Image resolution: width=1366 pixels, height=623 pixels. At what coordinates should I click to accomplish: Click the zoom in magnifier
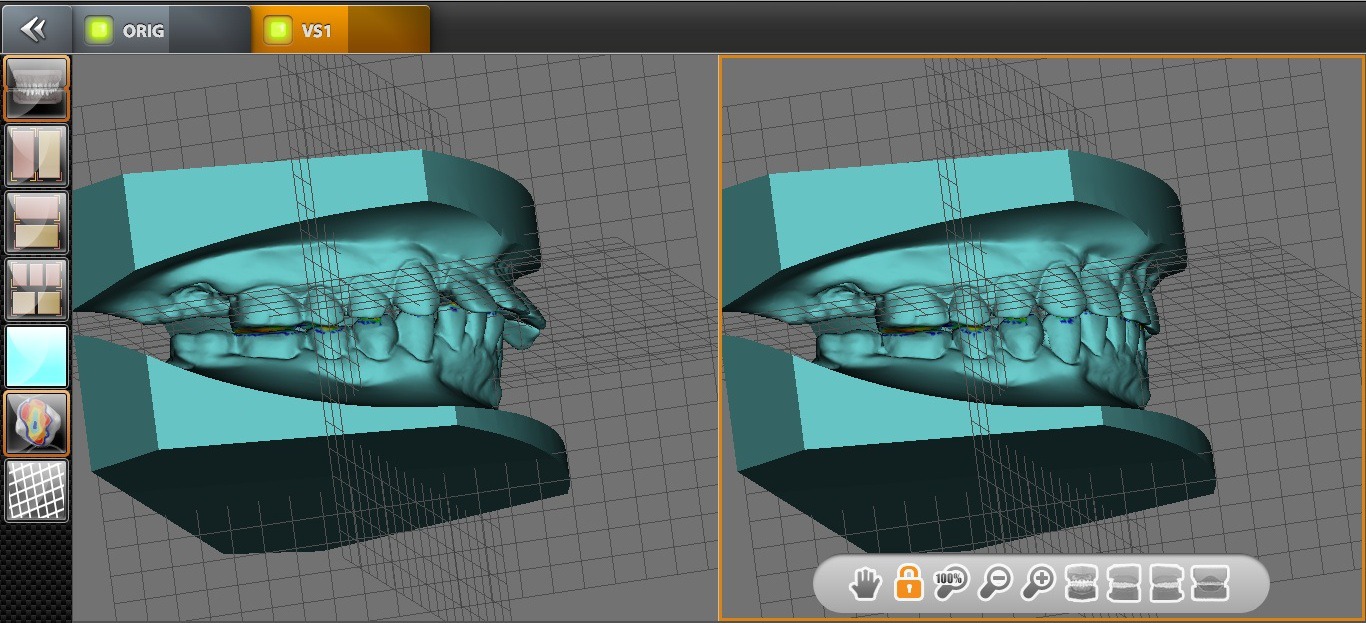1039,583
